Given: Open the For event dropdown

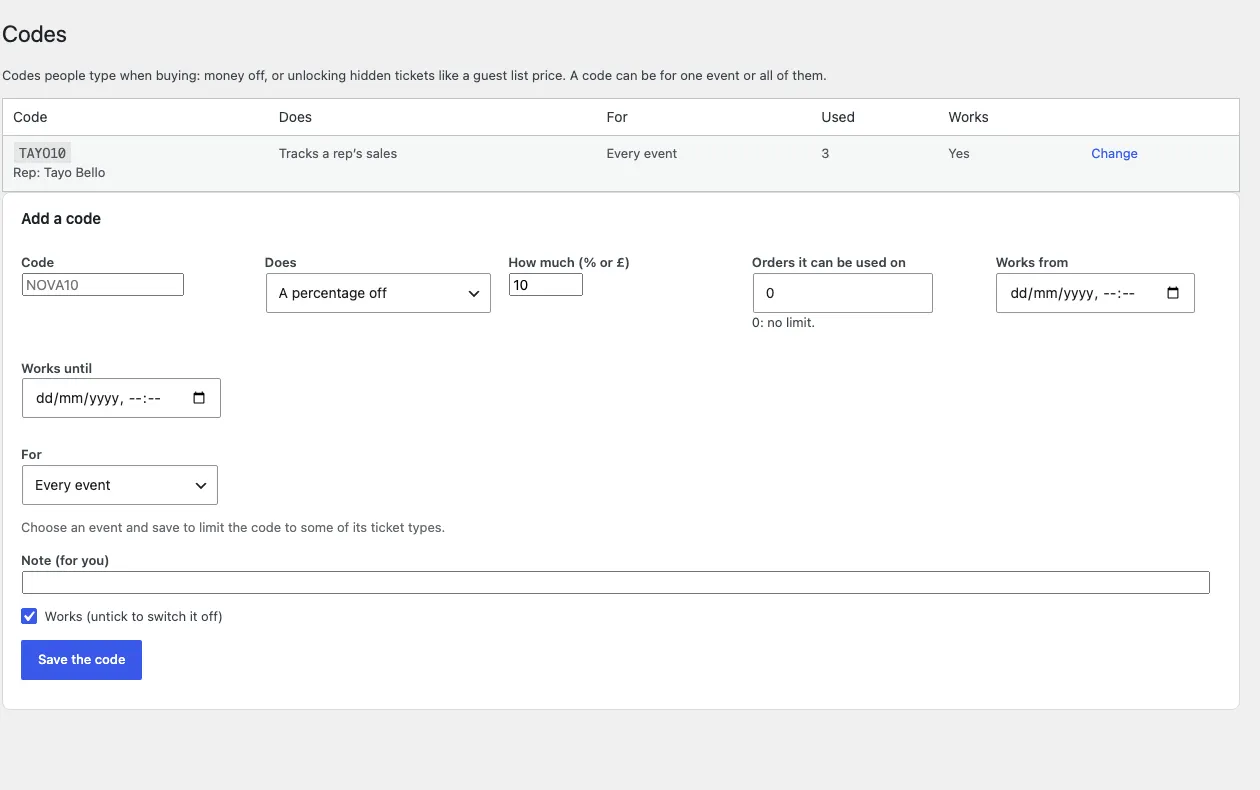Looking at the screenshot, I should coord(120,485).
